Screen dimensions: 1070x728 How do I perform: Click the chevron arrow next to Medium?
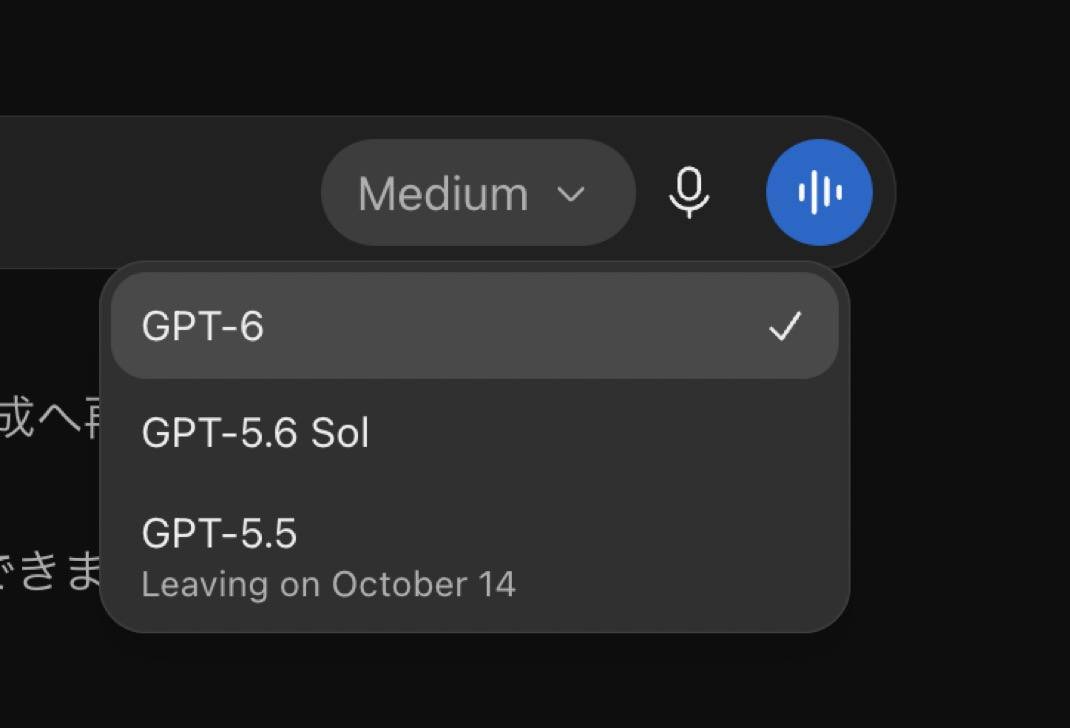[x=570, y=194]
